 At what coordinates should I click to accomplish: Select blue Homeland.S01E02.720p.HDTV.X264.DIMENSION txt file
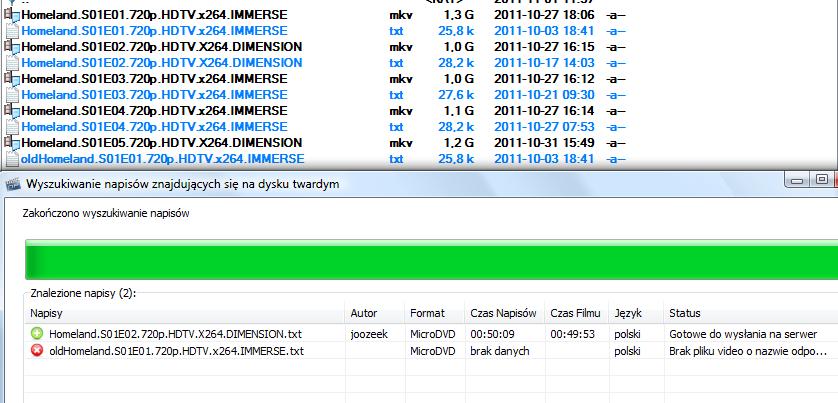(x=162, y=63)
